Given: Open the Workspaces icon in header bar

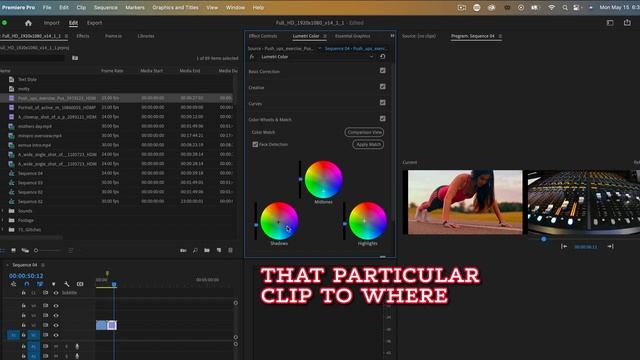Looking at the screenshot, I should pyautogui.click(x=610, y=23).
